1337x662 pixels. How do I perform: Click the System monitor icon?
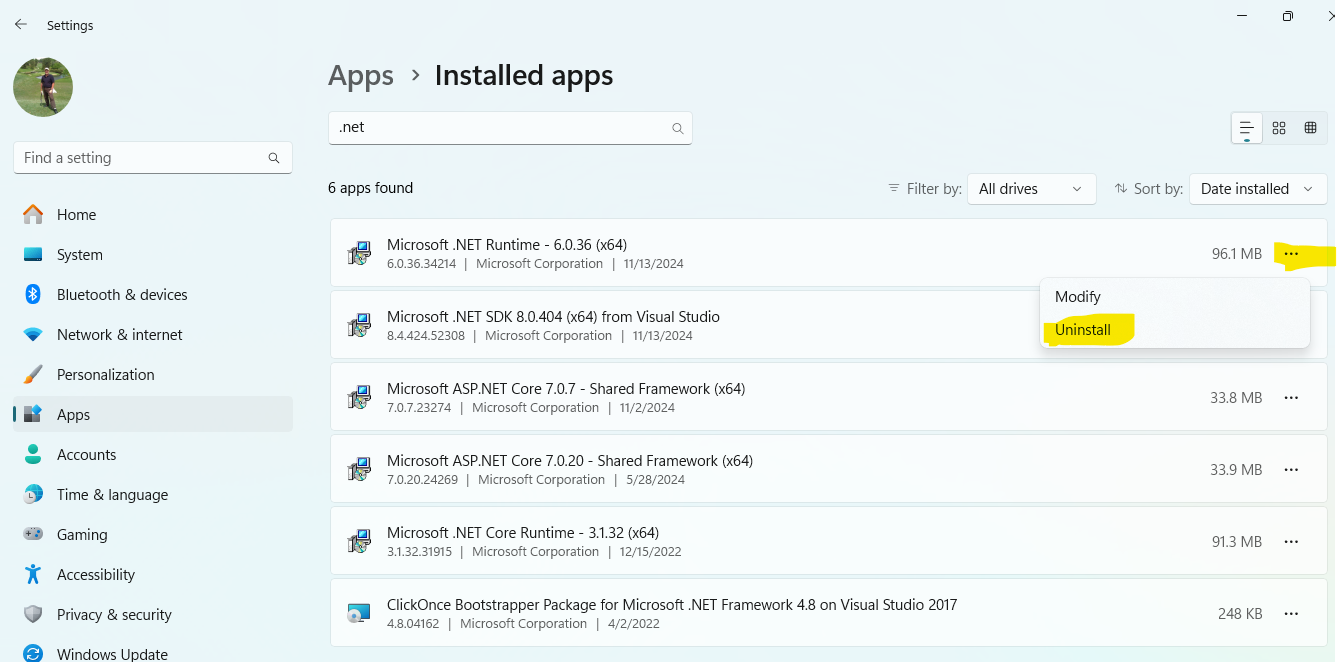(33, 255)
